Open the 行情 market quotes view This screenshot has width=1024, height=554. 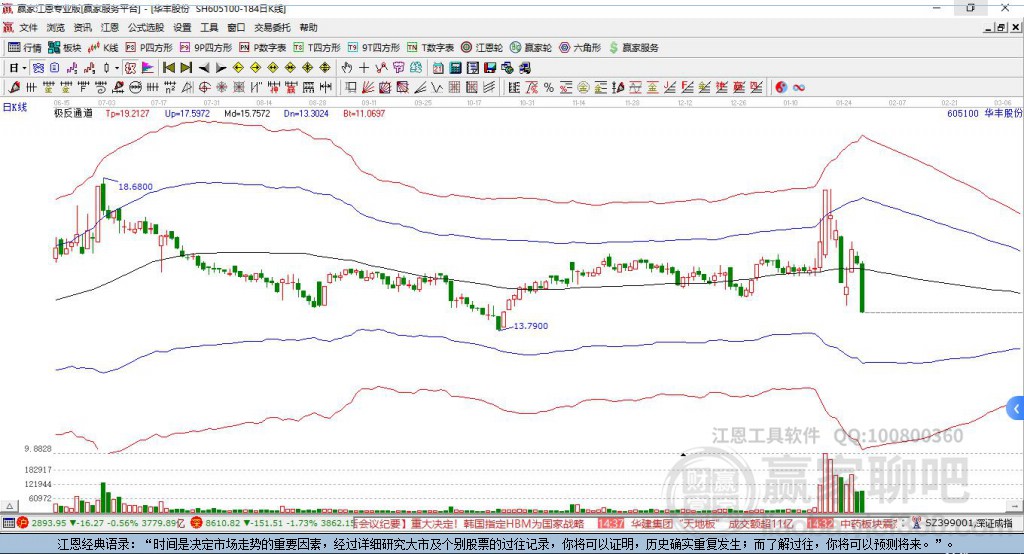pyautogui.click(x=25, y=47)
